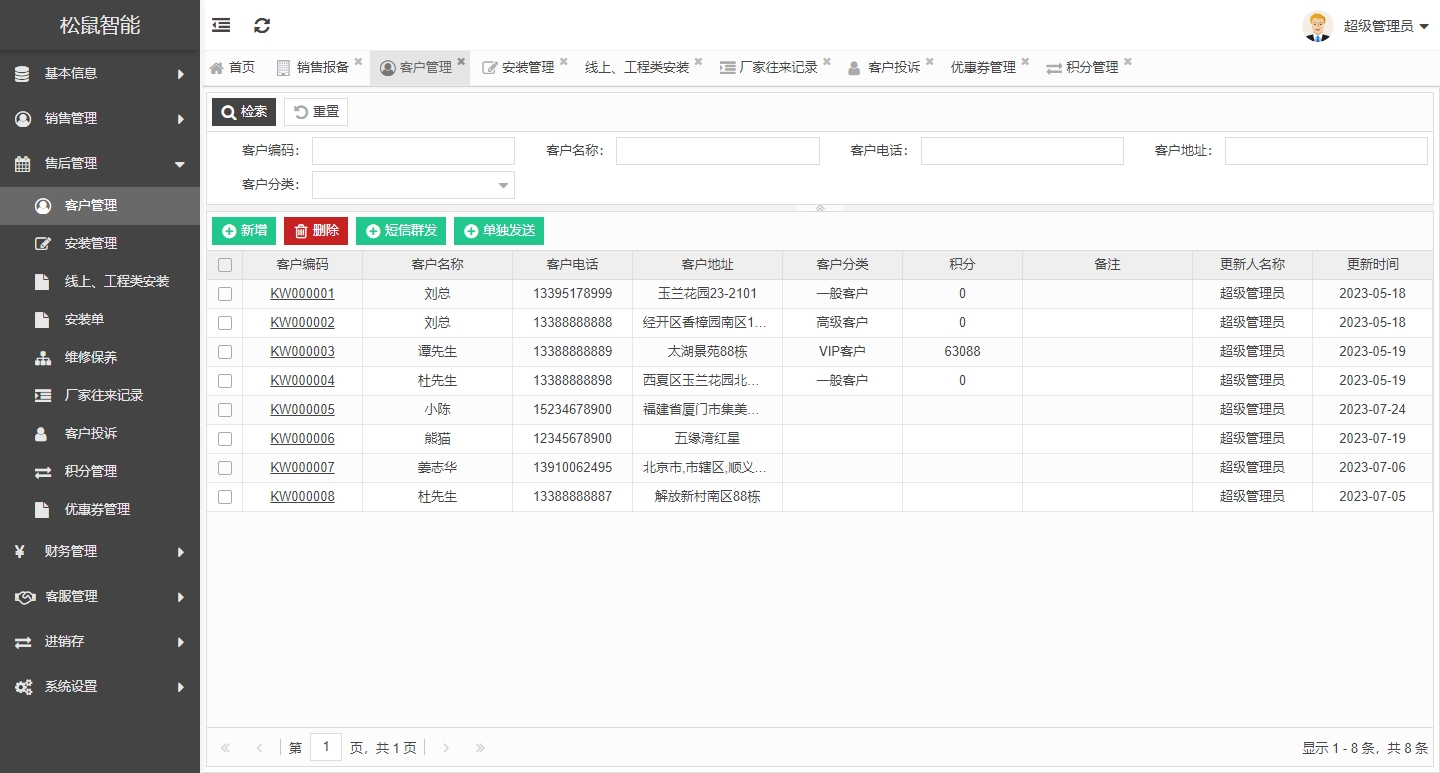Tick the checkbox for customer KW000006
The height and width of the screenshot is (773, 1440).
point(225,439)
